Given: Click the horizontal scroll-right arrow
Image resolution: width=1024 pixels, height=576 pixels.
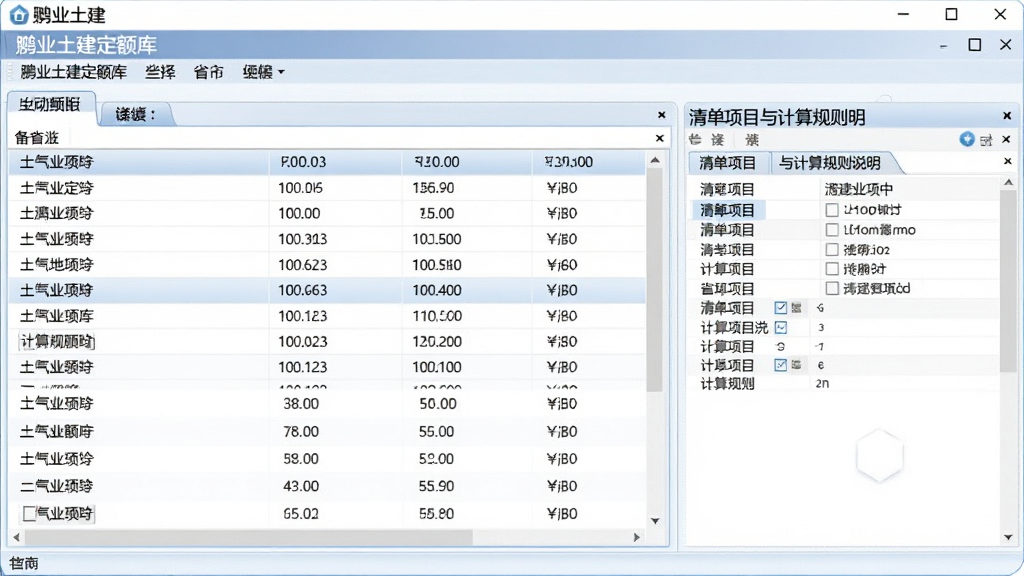Looking at the screenshot, I should click(637, 537).
